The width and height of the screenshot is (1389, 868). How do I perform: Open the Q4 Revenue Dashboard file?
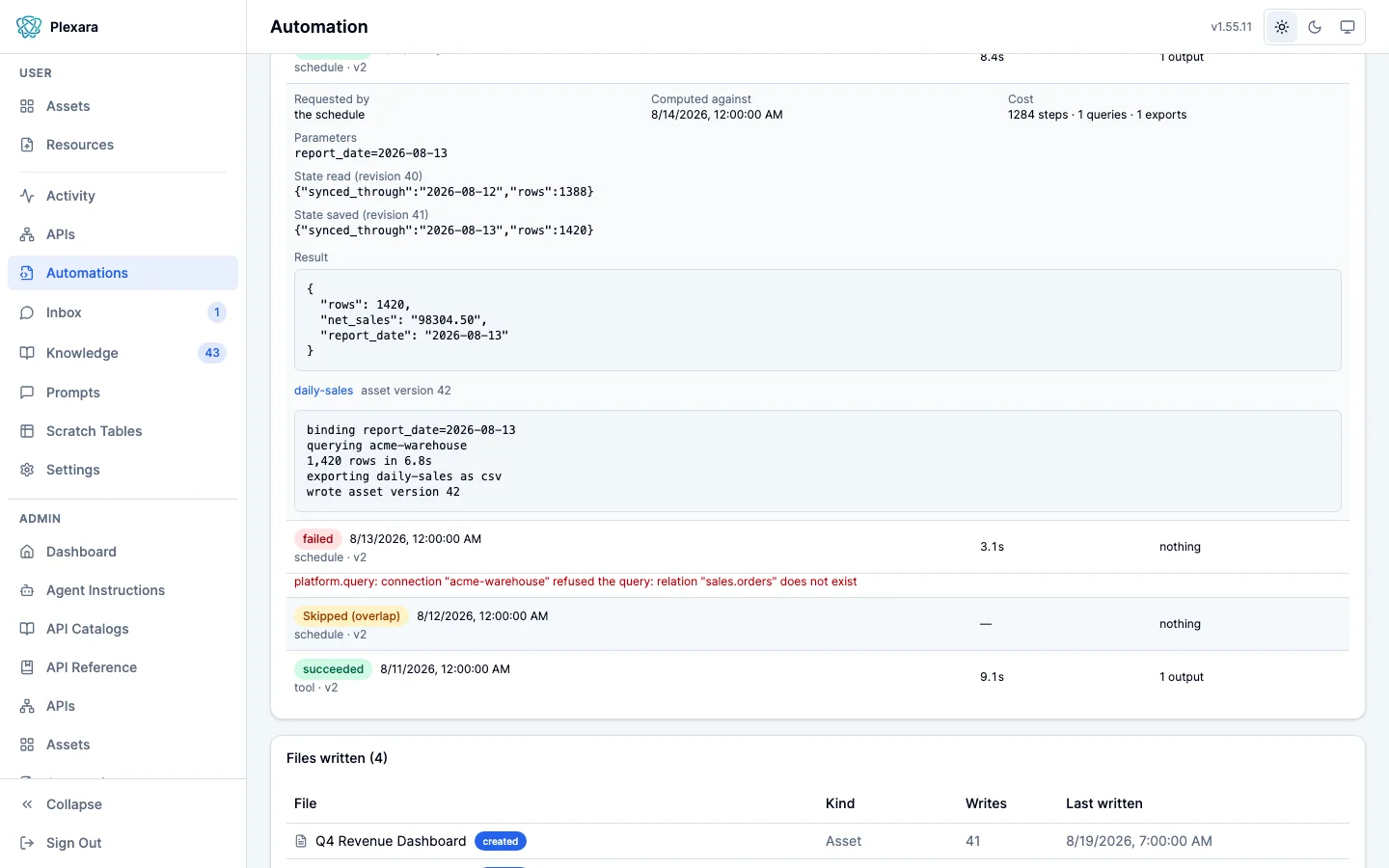[x=391, y=841]
